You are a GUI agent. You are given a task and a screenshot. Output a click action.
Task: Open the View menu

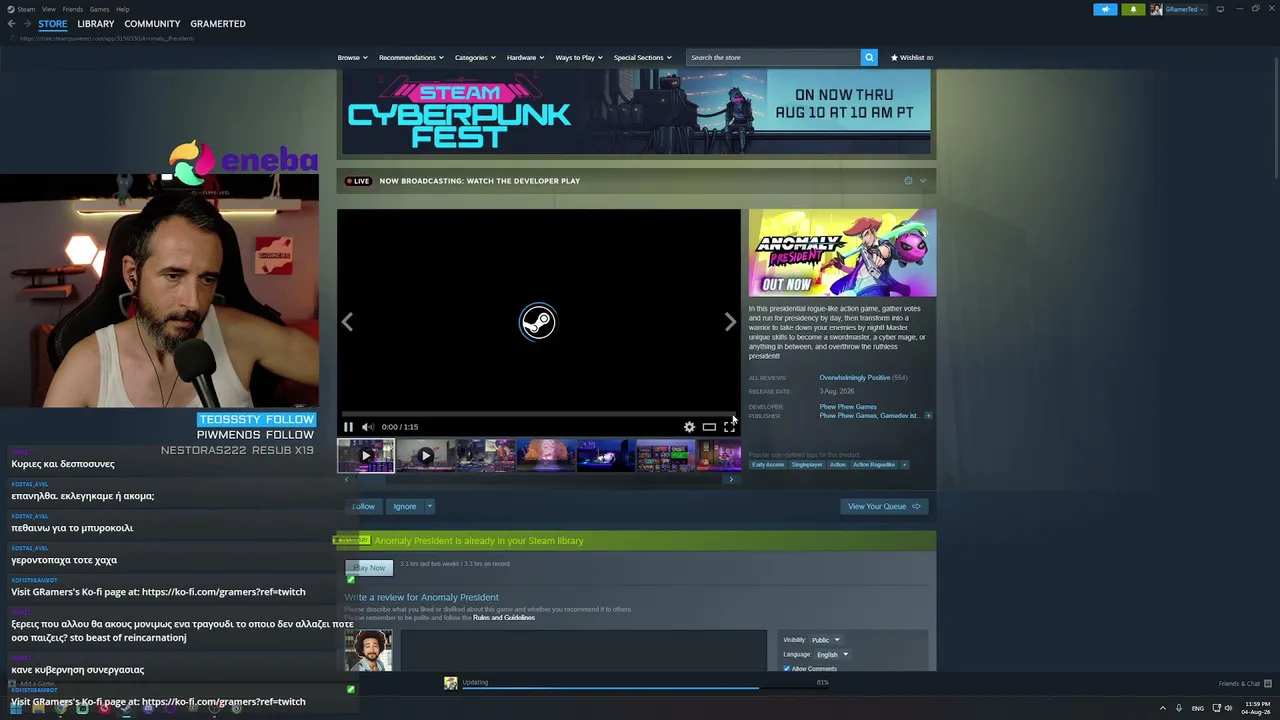48,9
